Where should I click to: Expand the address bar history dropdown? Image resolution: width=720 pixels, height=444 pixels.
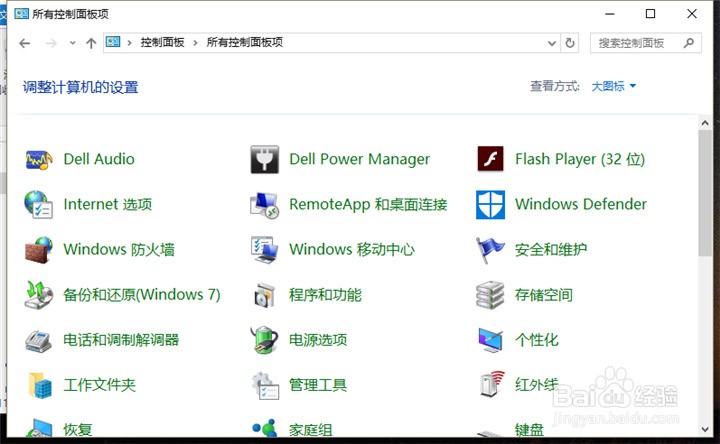(551, 43)
